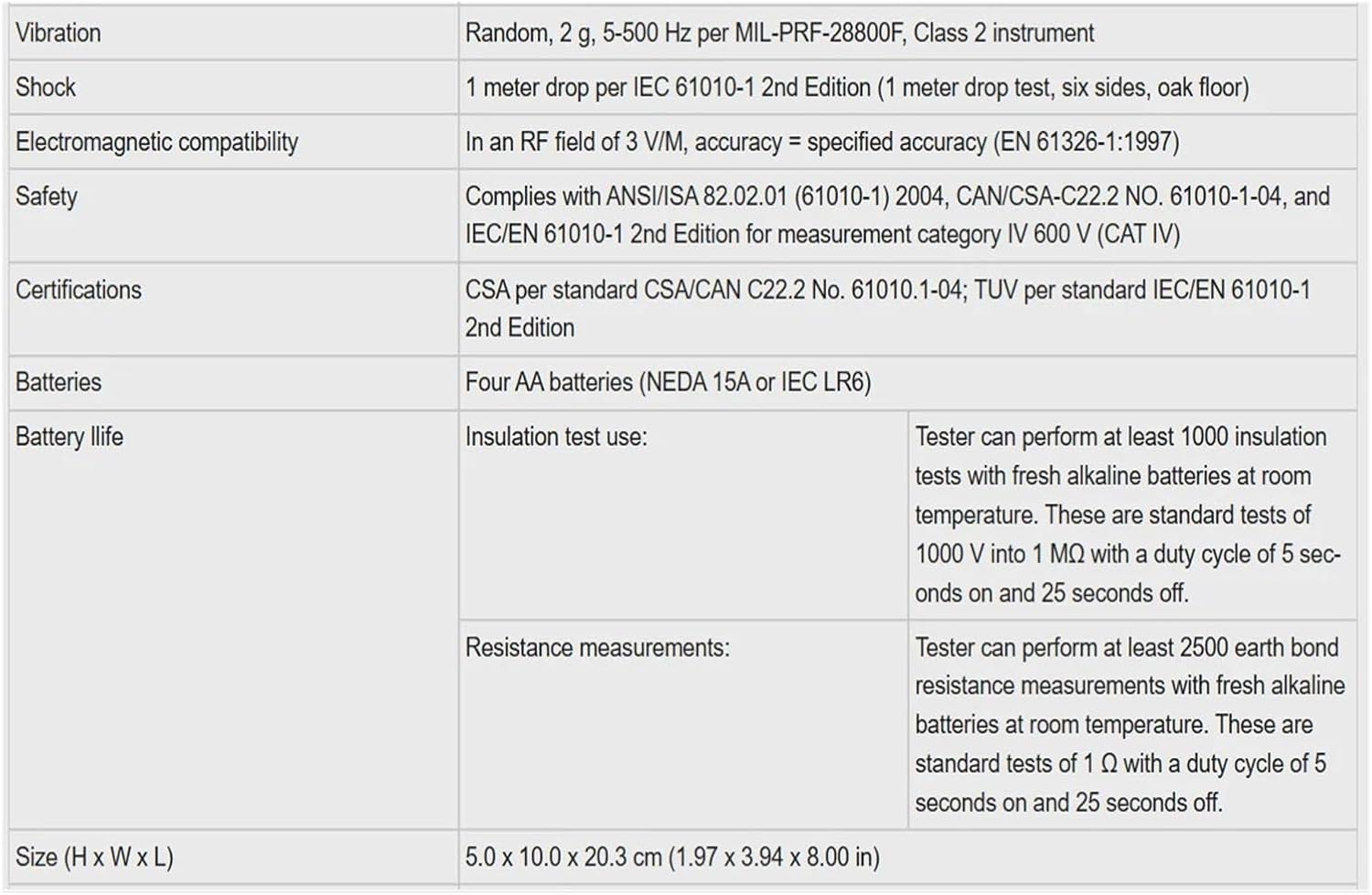Select the 2500 earth bond measurements paragraph
The height and width of the screenshot is (895, 1372).
(x=1129, y=725)
